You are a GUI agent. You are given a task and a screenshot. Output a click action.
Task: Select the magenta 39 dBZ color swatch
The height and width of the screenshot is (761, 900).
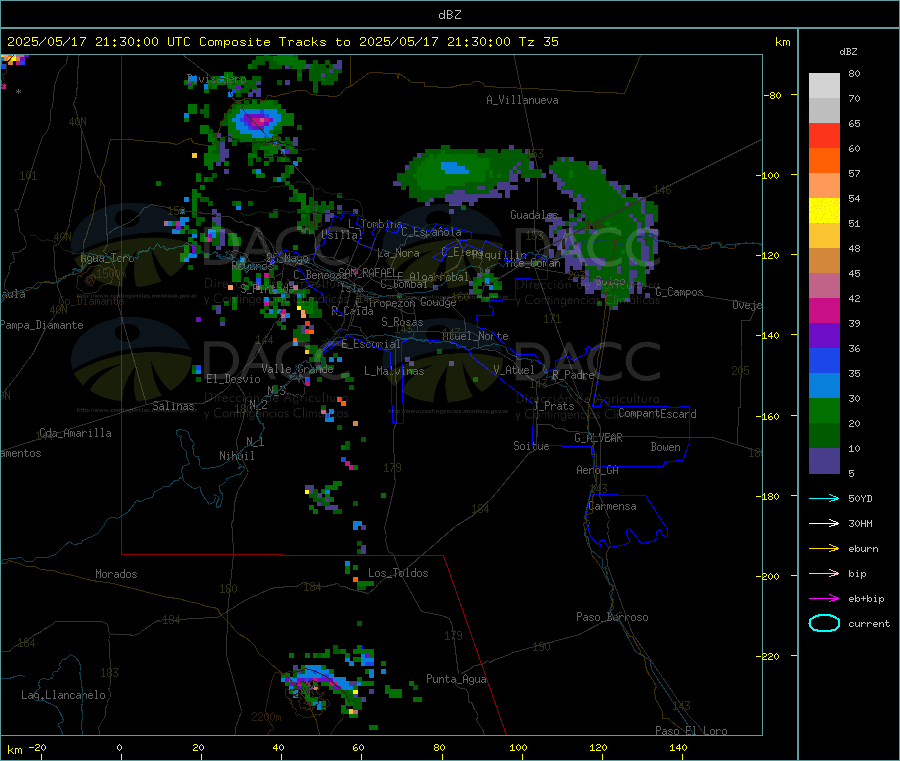tap(824, 310)
